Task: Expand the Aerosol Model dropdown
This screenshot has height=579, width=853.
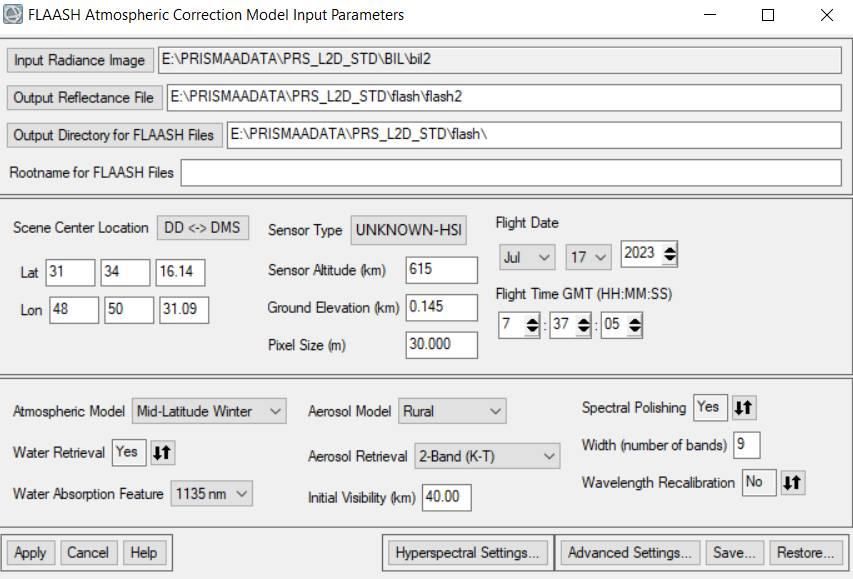Action: [452, 411]
